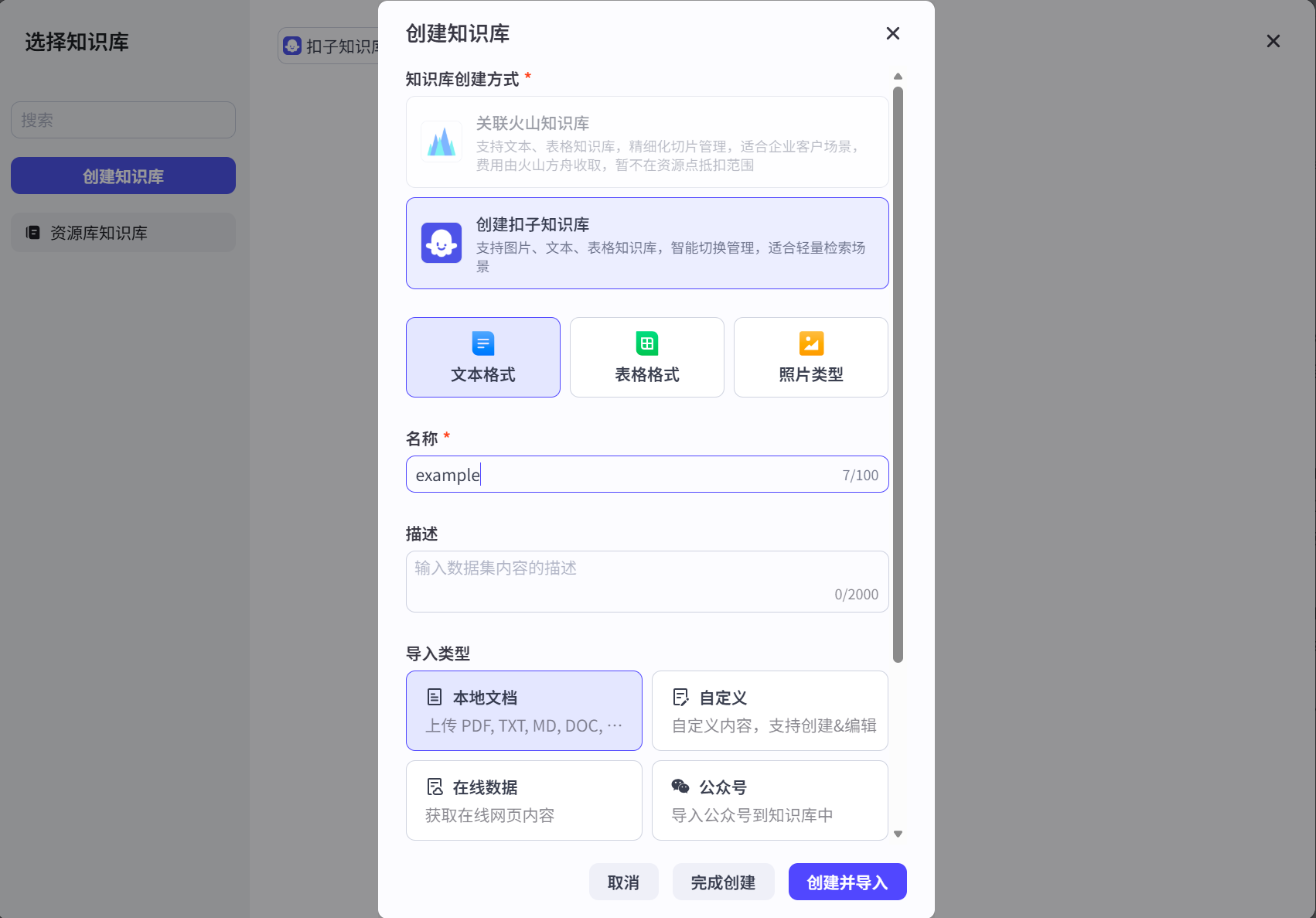Switch to 资源库知识库 in sidebar
1316x918 pixels.
pyautogui.click(x=123, y=232)
